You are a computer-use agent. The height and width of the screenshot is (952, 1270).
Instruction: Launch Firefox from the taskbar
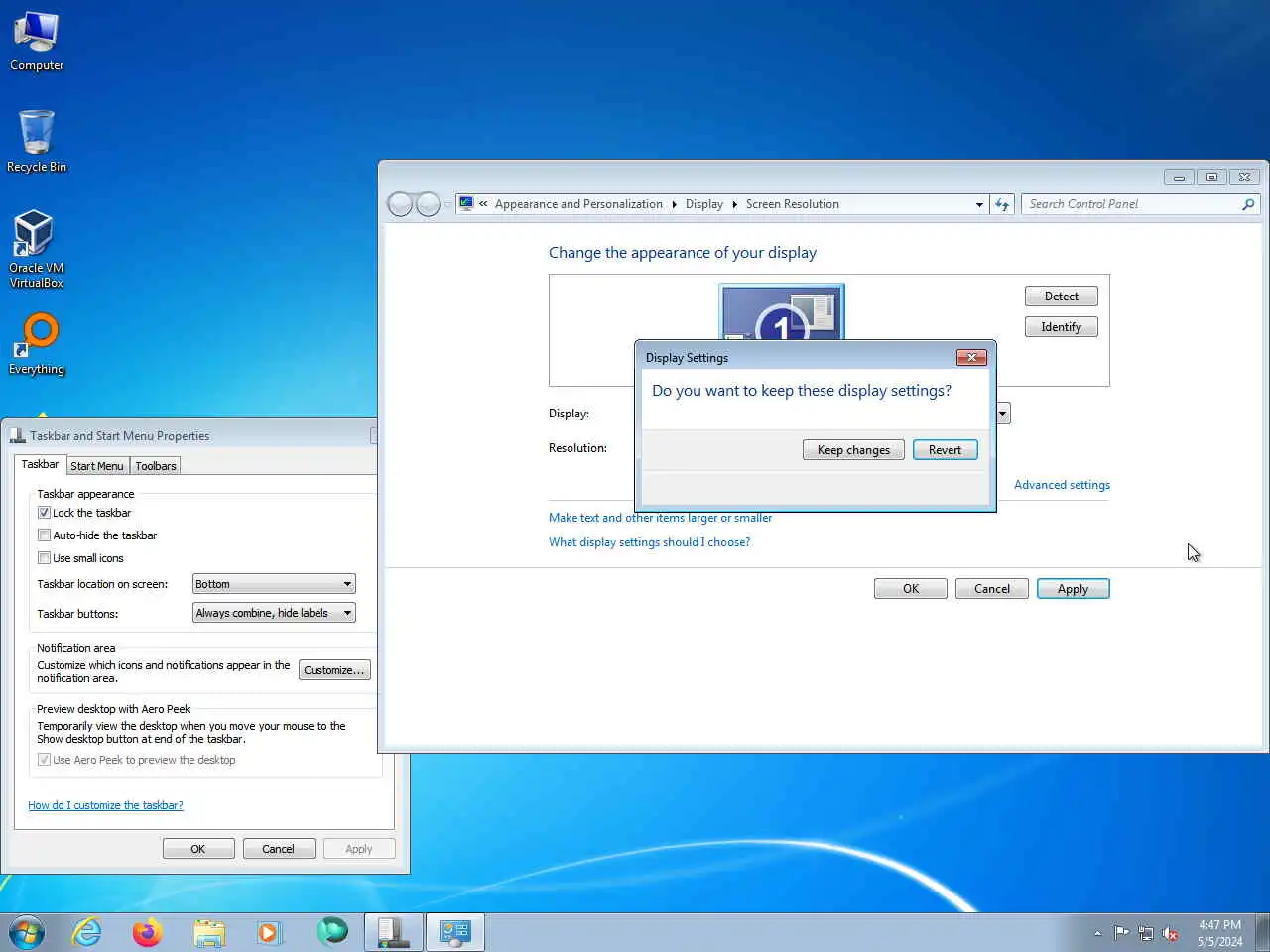pos(148,932)
